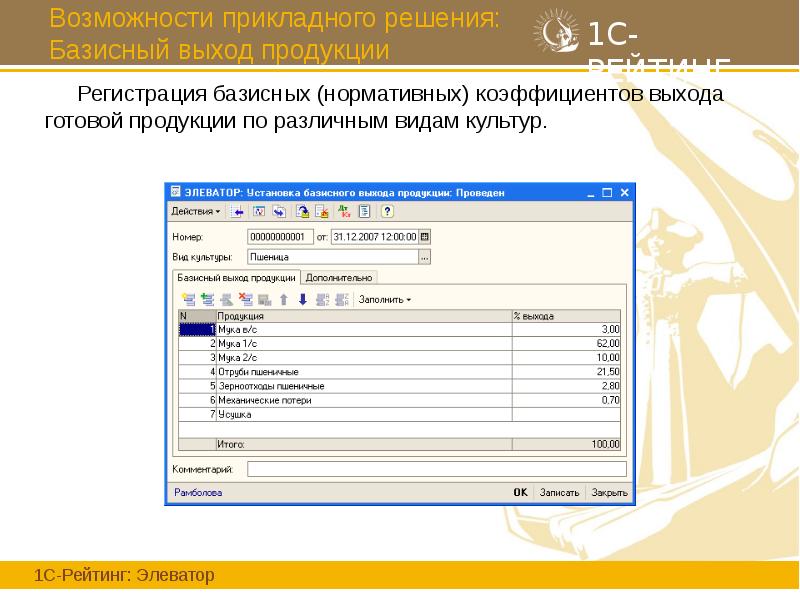
Task: Move selected row down in the list
Action: tap(302, 300)
